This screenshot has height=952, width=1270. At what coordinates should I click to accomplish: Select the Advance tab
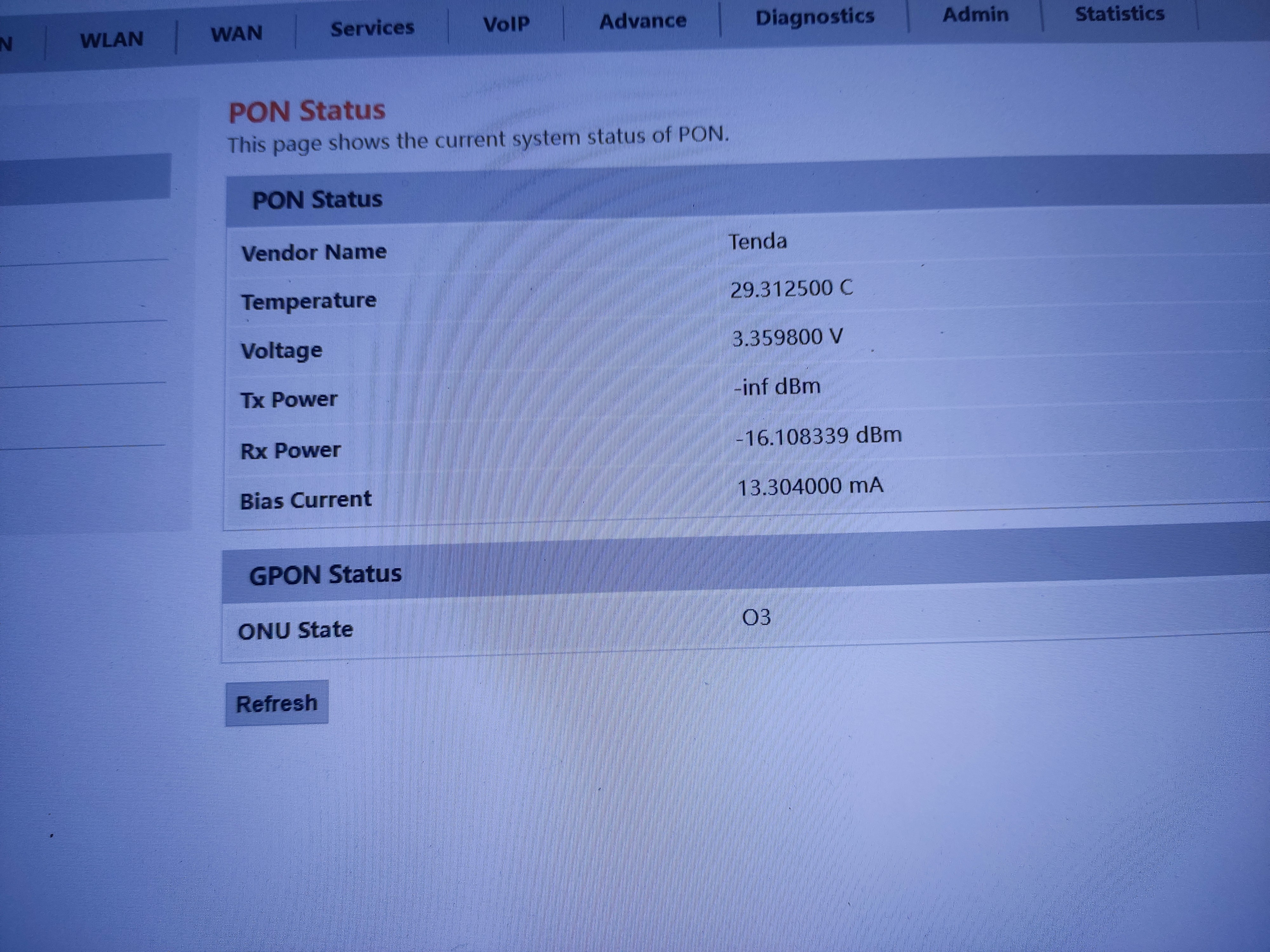coord(643,21)
